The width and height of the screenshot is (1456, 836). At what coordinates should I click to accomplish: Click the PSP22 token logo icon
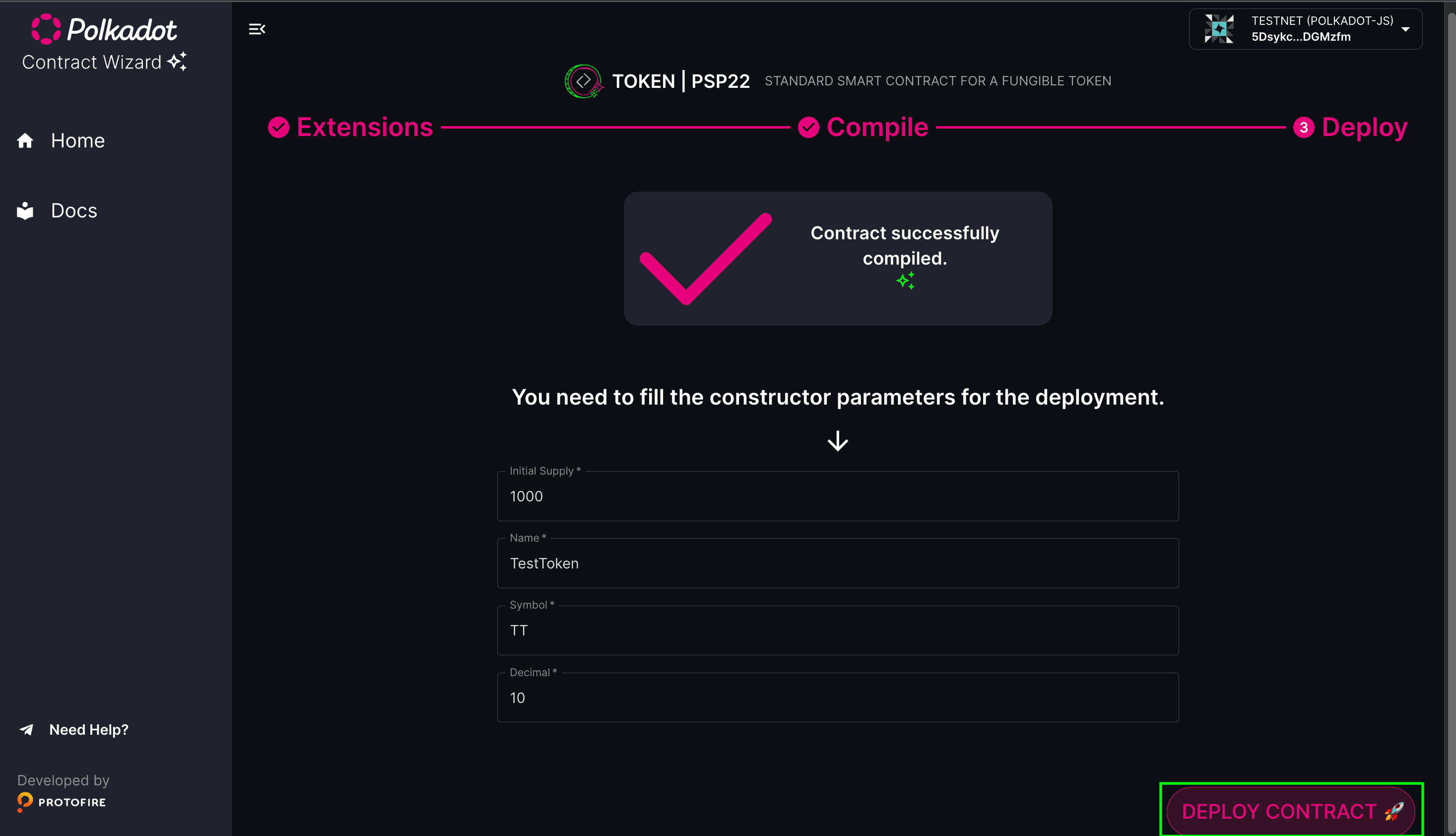584,81
